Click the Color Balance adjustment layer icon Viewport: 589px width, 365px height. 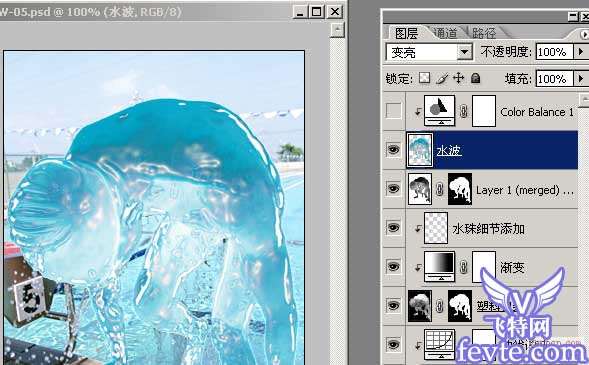coord(439,110)
